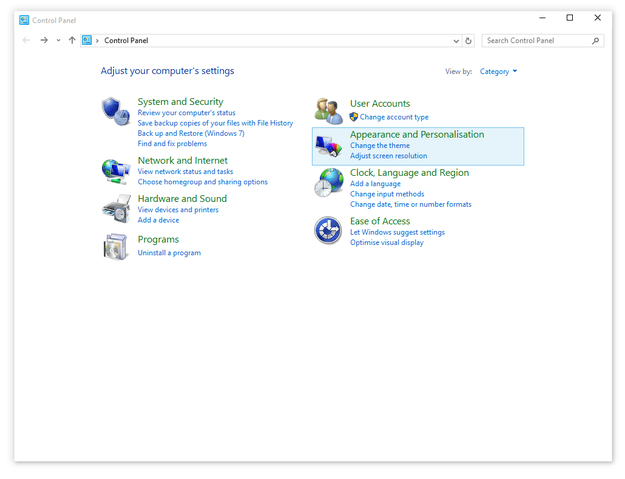Open View network status and tasks

click(x=185, y=172)
